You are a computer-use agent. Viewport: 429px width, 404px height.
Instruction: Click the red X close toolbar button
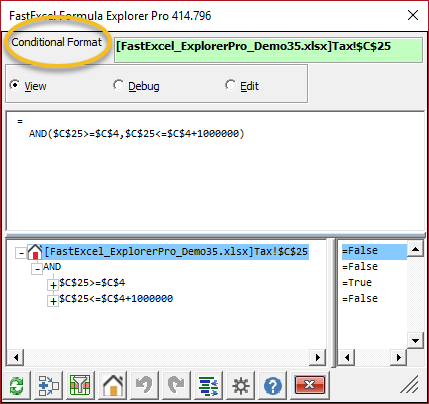[309, 386]
